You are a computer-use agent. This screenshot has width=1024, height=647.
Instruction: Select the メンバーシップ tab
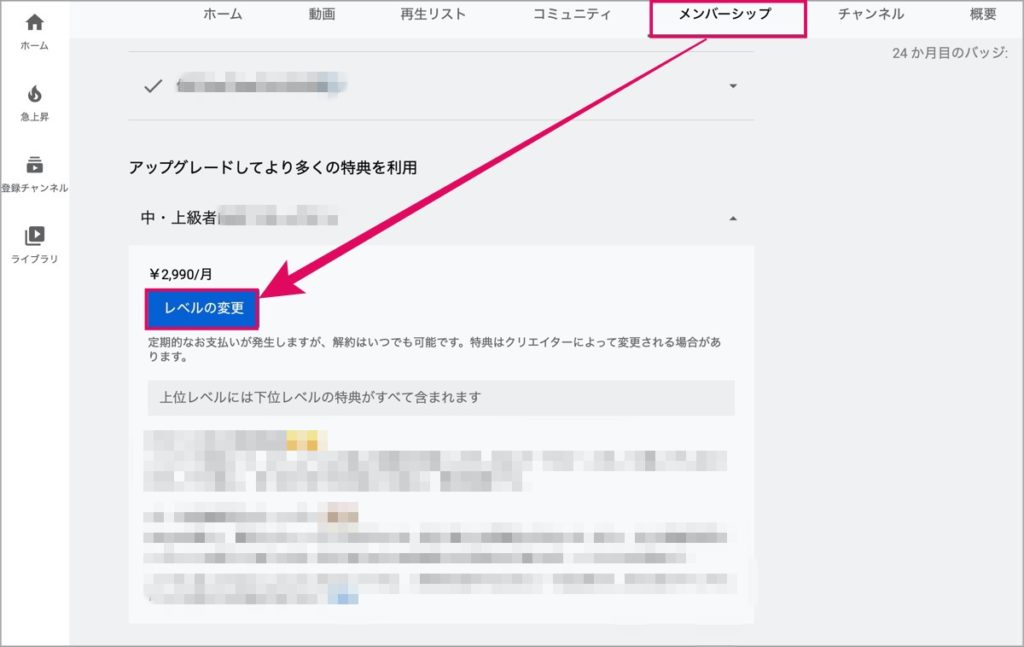coord(726,14)
